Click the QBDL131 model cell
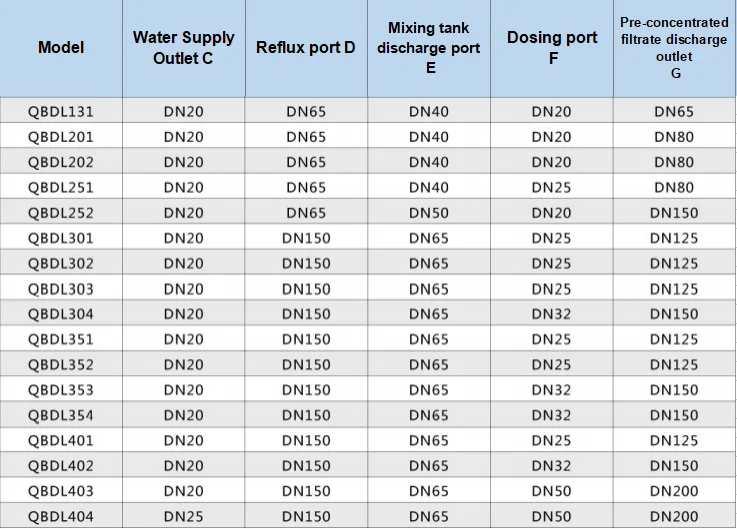Screen dimensions: 737x529 tap(61, 111)
